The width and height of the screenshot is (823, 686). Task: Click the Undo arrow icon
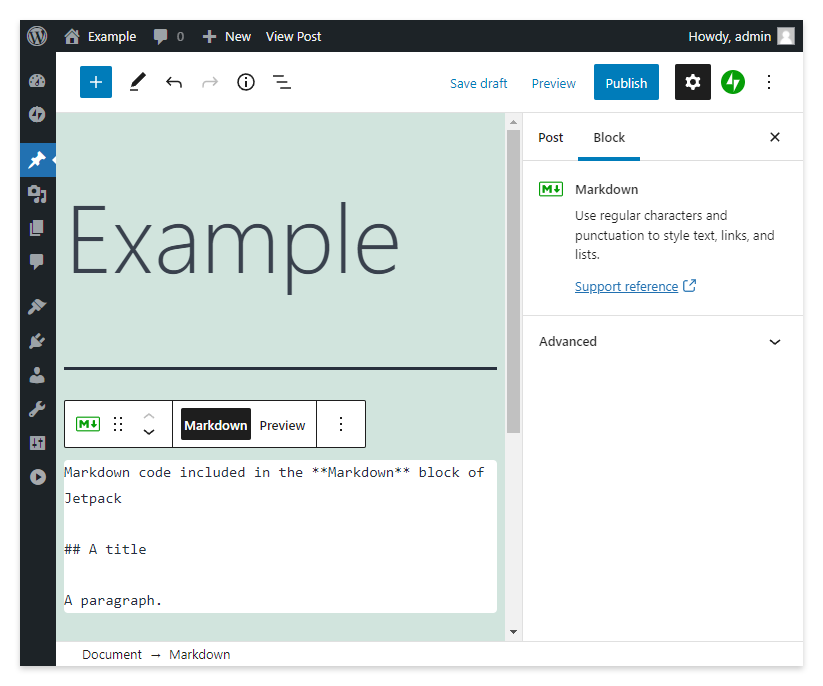tap(174, 83)
